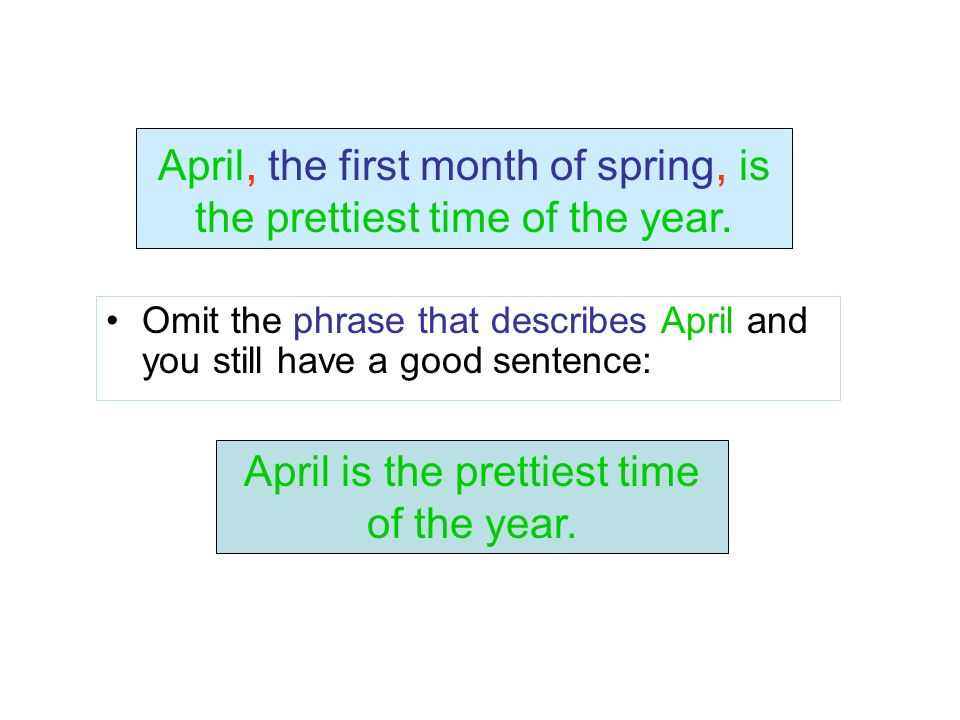This screenshot has height=720, width=960.
Task: Click the bullet point before Omit
Action: point(111,320)
